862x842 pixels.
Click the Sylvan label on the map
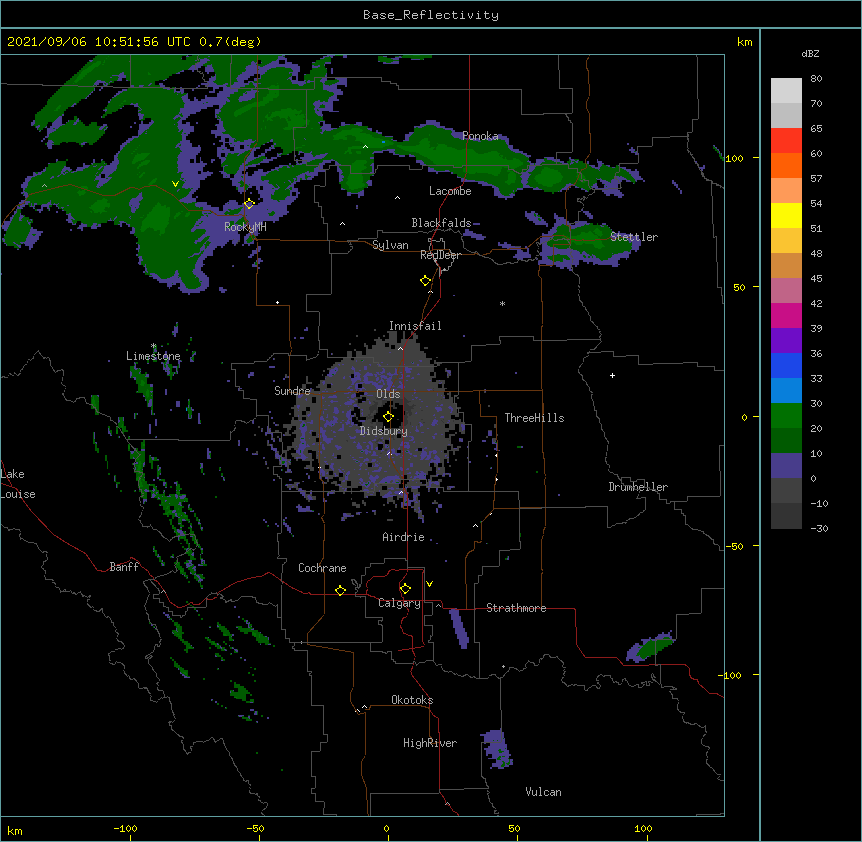click(x=390, y=245)
